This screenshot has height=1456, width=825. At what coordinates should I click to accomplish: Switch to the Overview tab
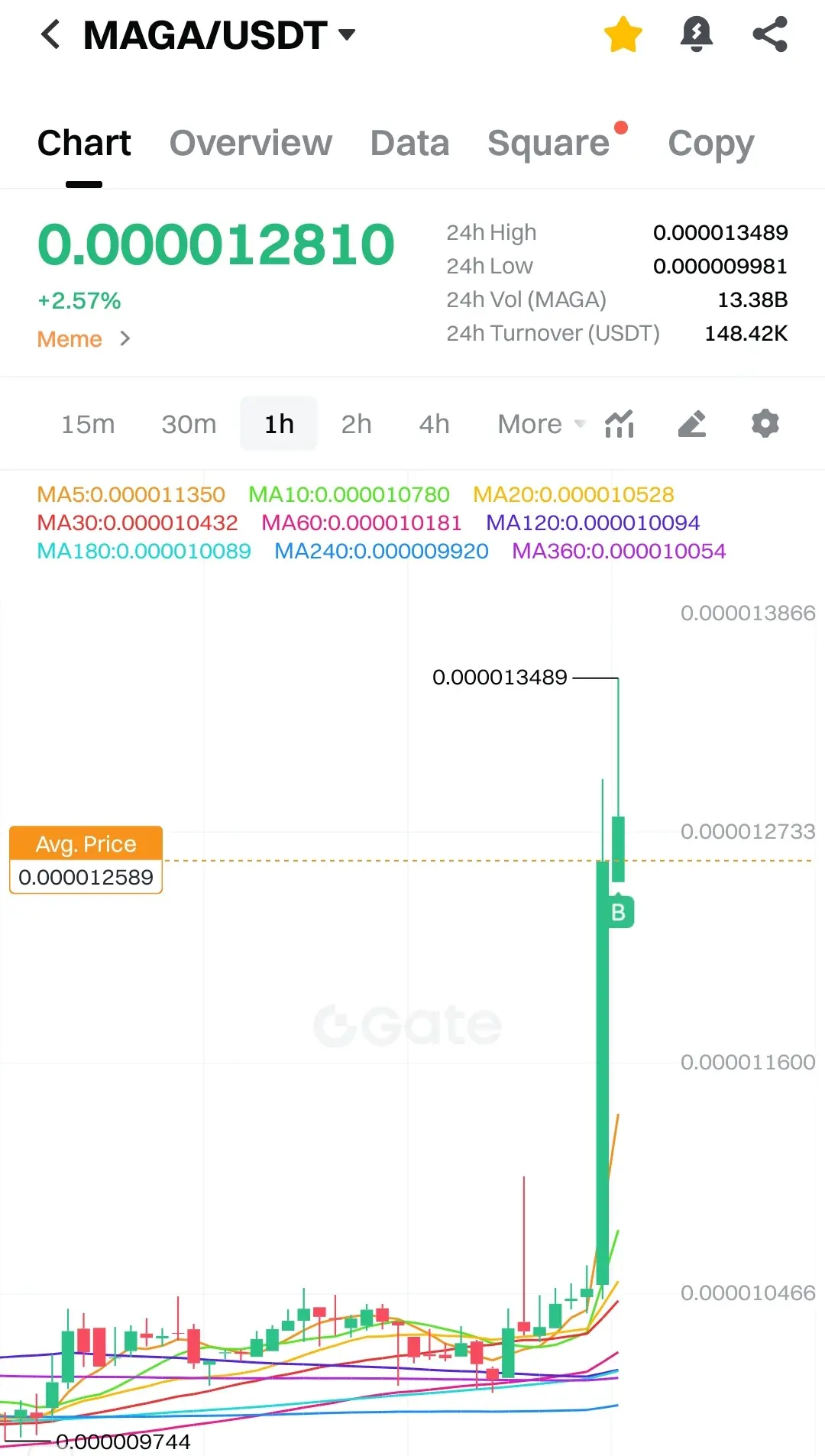tap(251, 143)
